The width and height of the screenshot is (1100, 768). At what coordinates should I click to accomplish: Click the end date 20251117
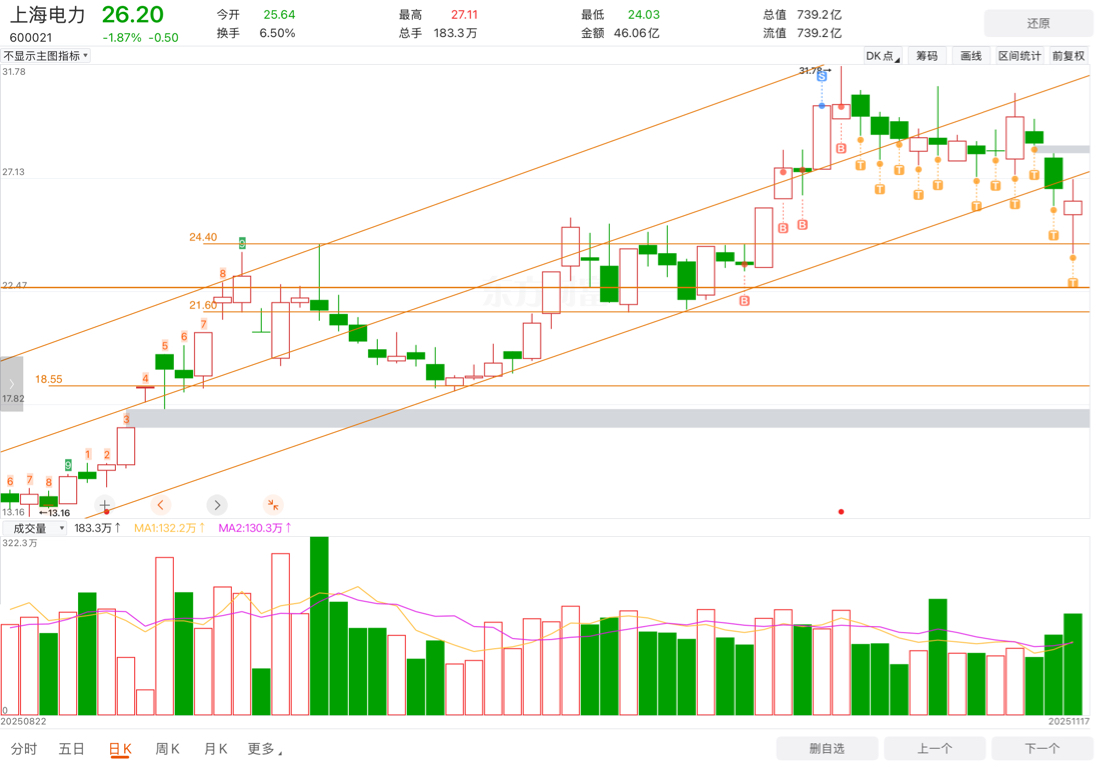coord(1069,721)
